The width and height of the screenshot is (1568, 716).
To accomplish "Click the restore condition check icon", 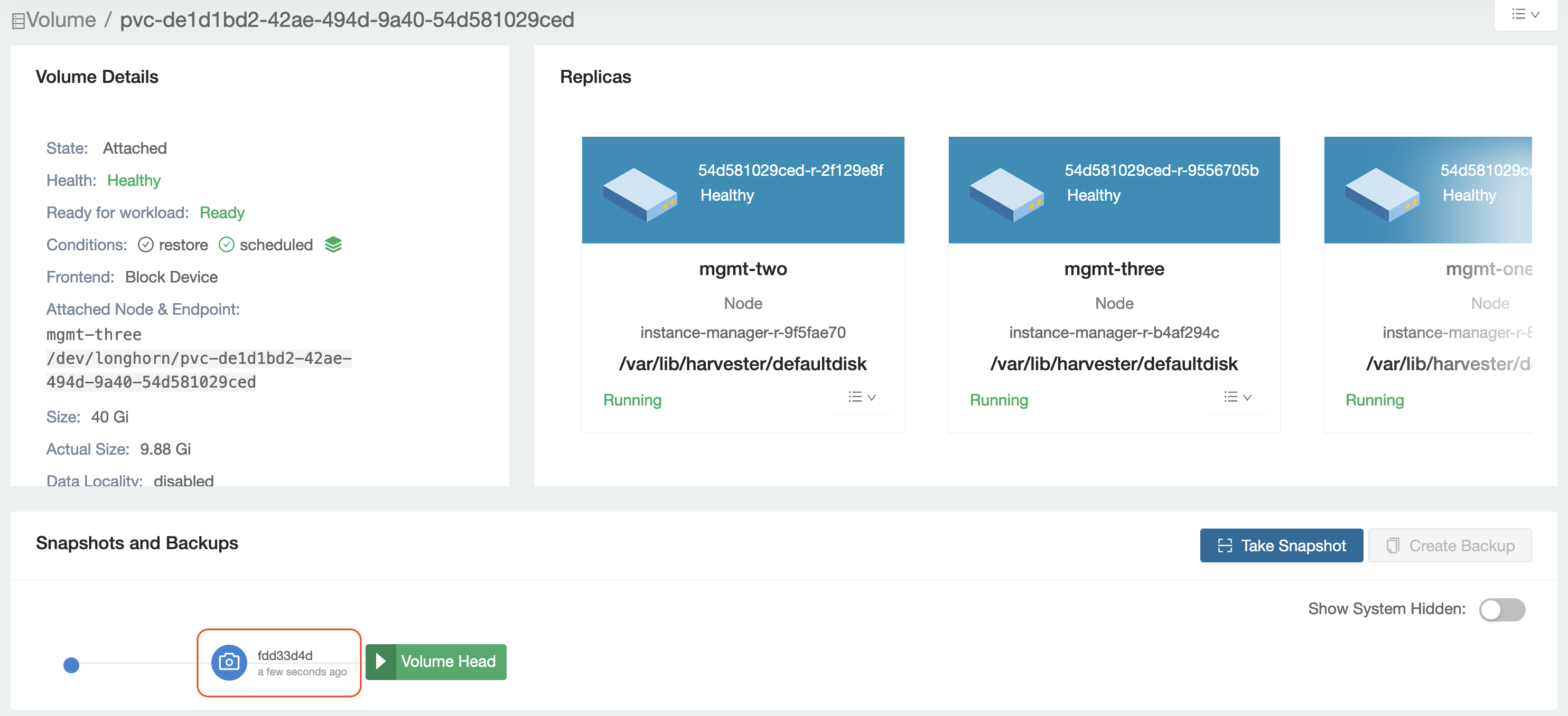I will click(145, 244).
